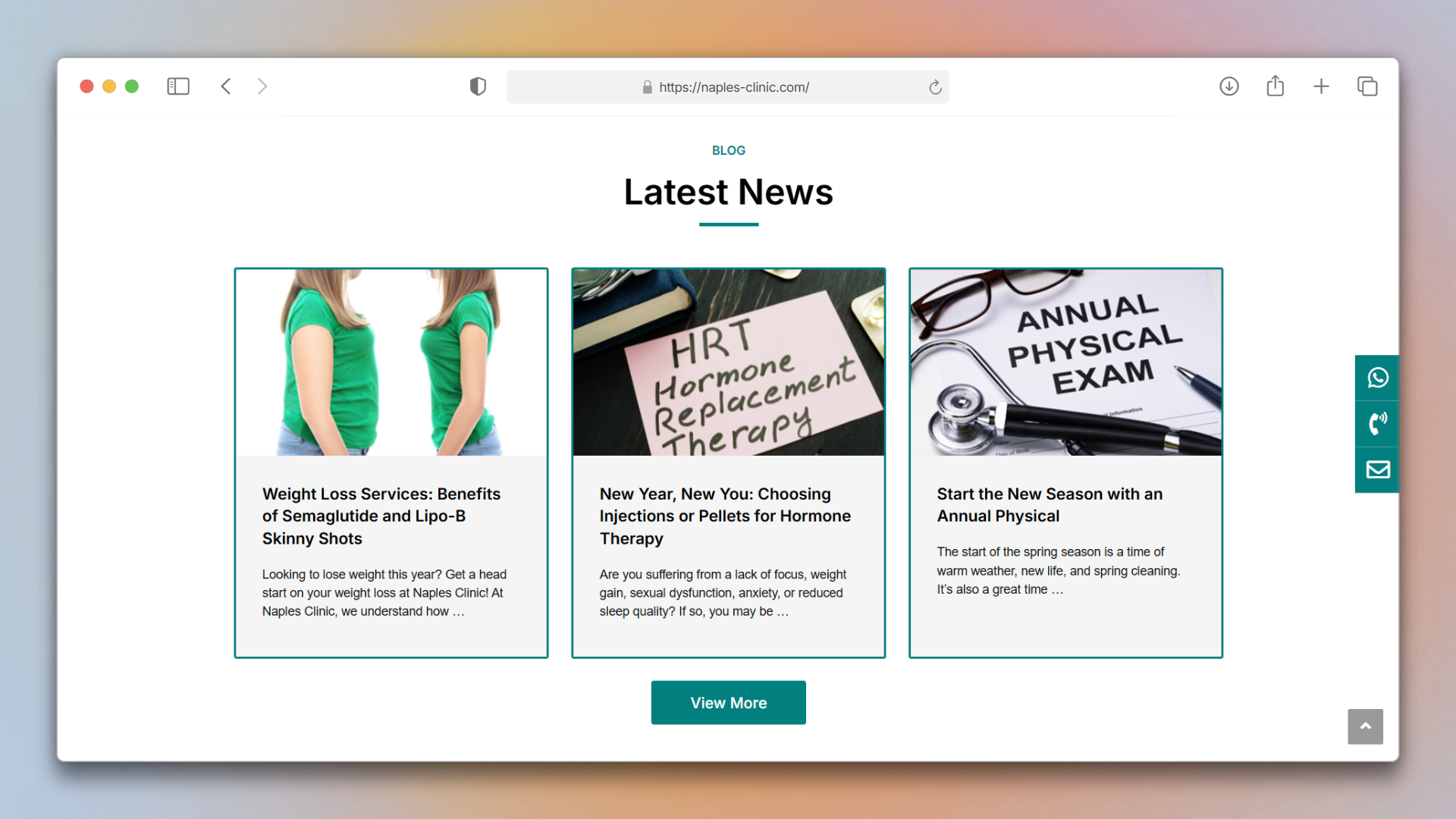This screenshot has height=819, width=1456.
Task: Open the Annual Physical article title
Action: click(1050, 505)
